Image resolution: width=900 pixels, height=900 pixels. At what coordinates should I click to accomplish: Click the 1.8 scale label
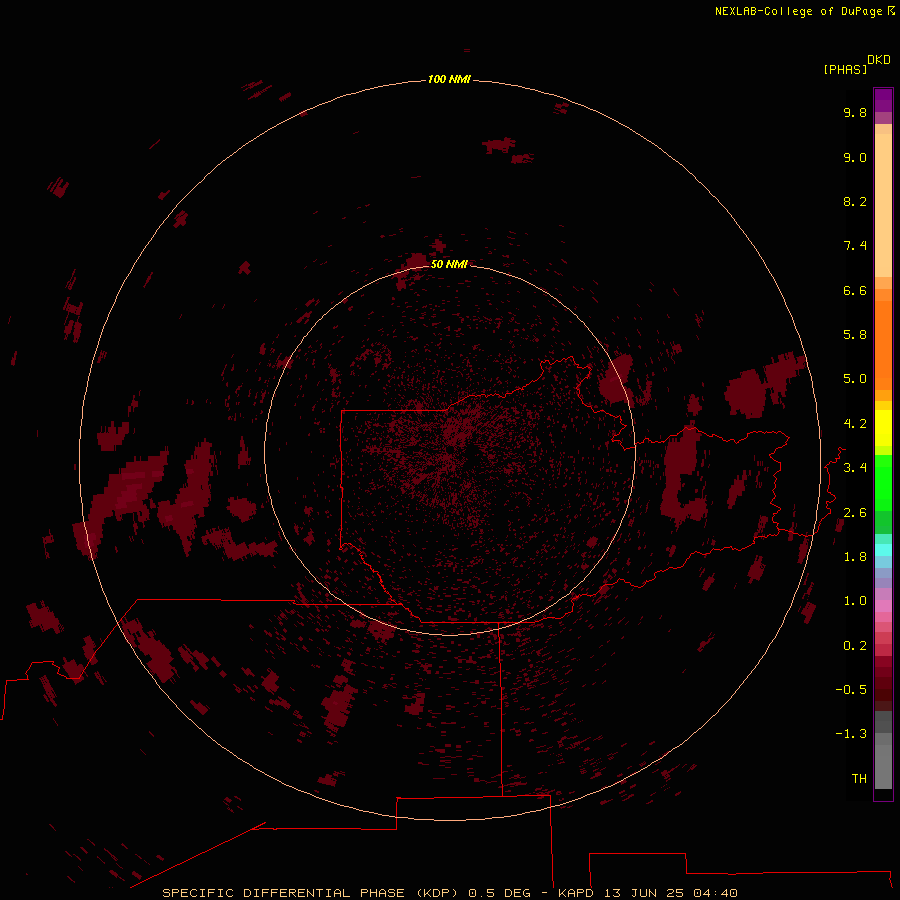855,557
